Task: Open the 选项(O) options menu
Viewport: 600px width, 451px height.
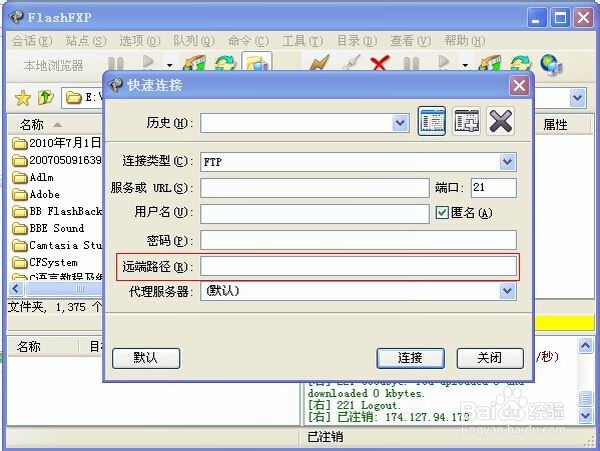Action: click(140, 41)
